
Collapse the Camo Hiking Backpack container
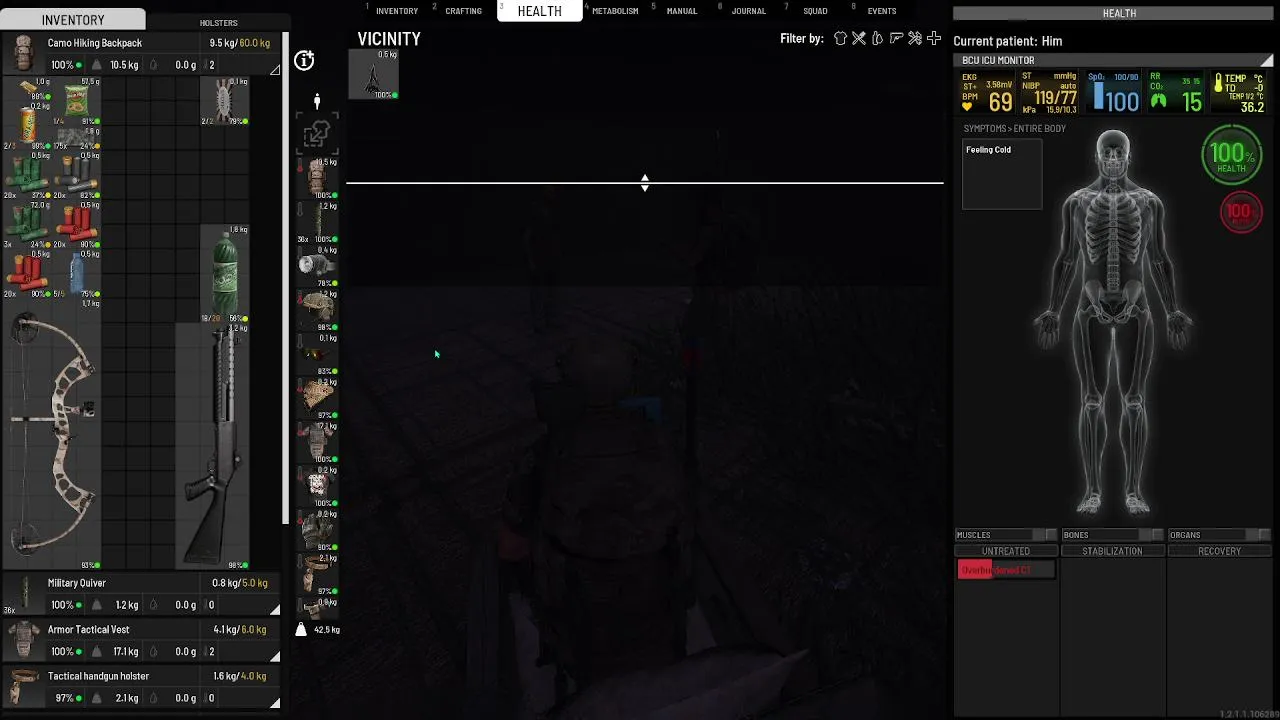point(275,69)
